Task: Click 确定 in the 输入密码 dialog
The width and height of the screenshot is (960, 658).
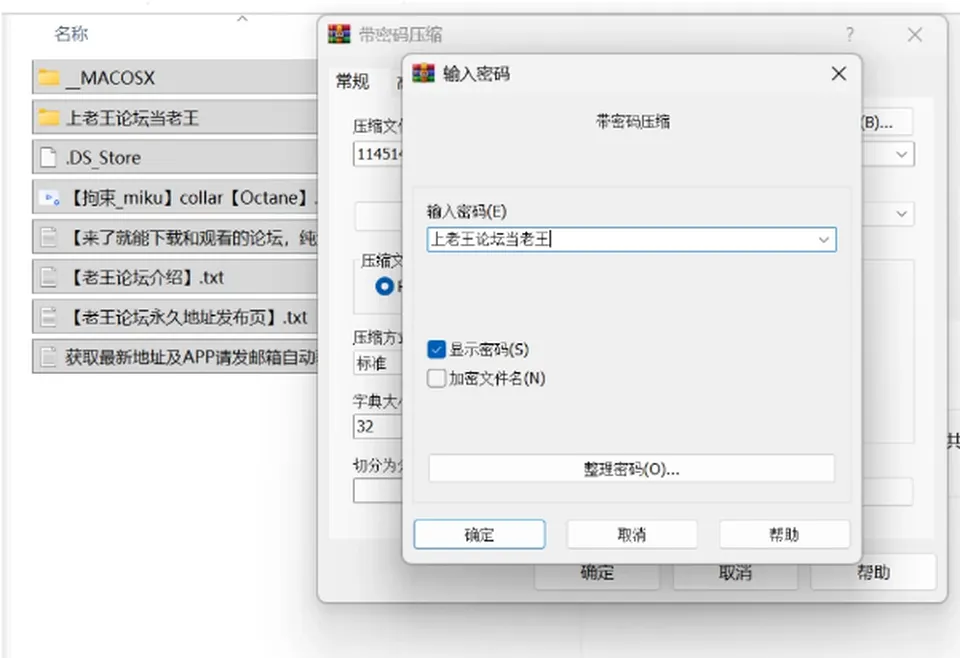Action: [x=479, y=534]
